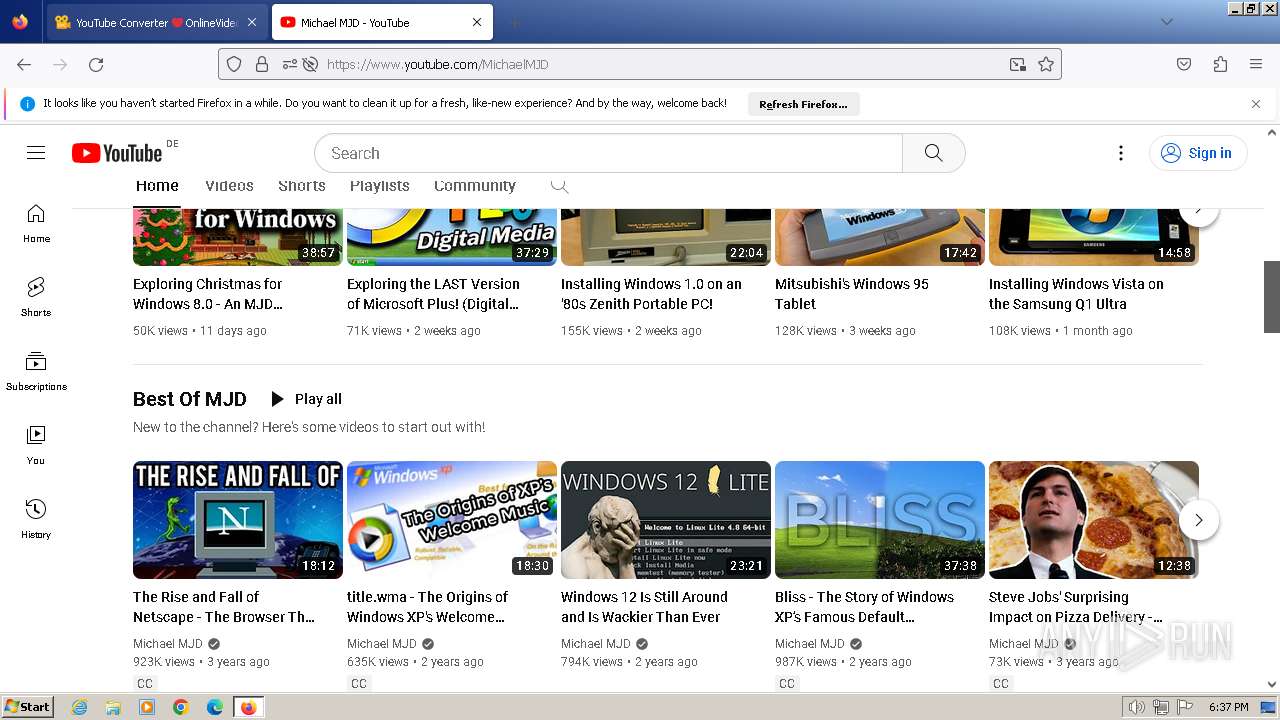Close the Michael MJD YouTube tab
1280x720 pixels.
click(477, 22)
